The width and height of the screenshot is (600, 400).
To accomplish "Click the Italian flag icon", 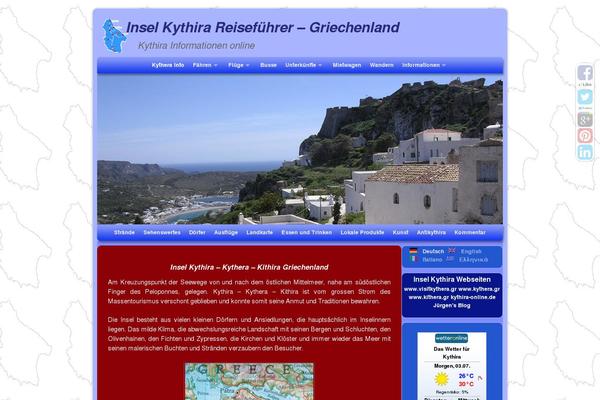I will [x=413, y=259].
